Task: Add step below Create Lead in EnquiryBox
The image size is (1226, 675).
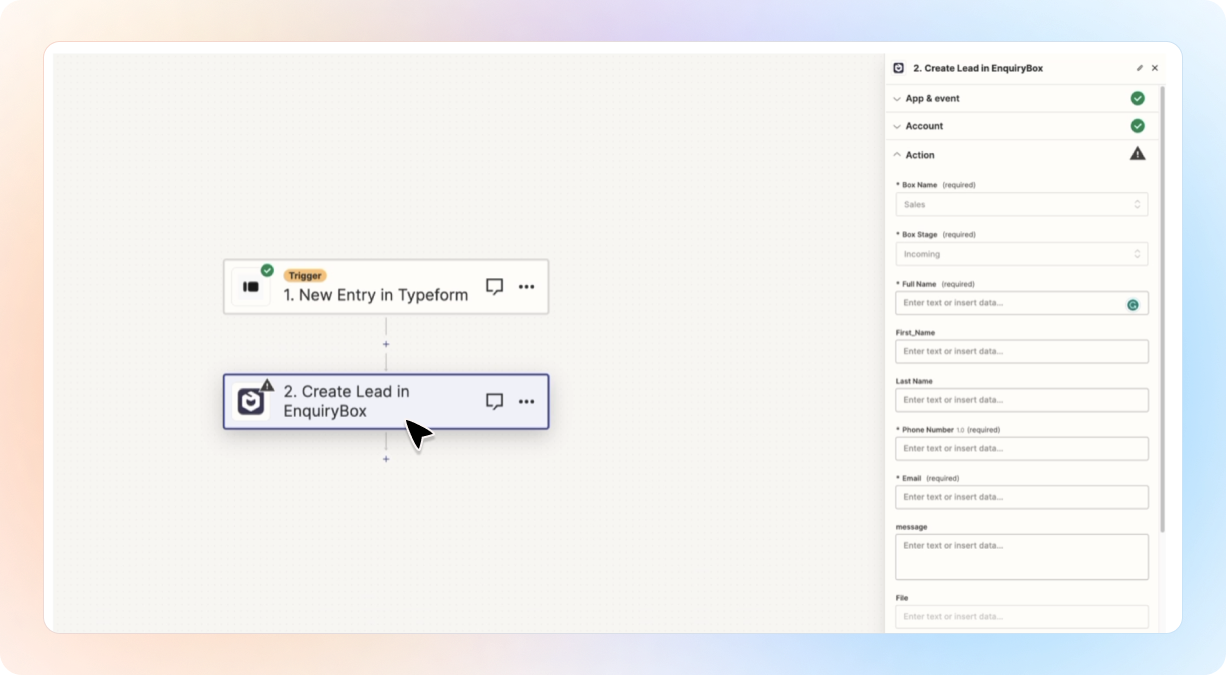Action: pos(386,459)
